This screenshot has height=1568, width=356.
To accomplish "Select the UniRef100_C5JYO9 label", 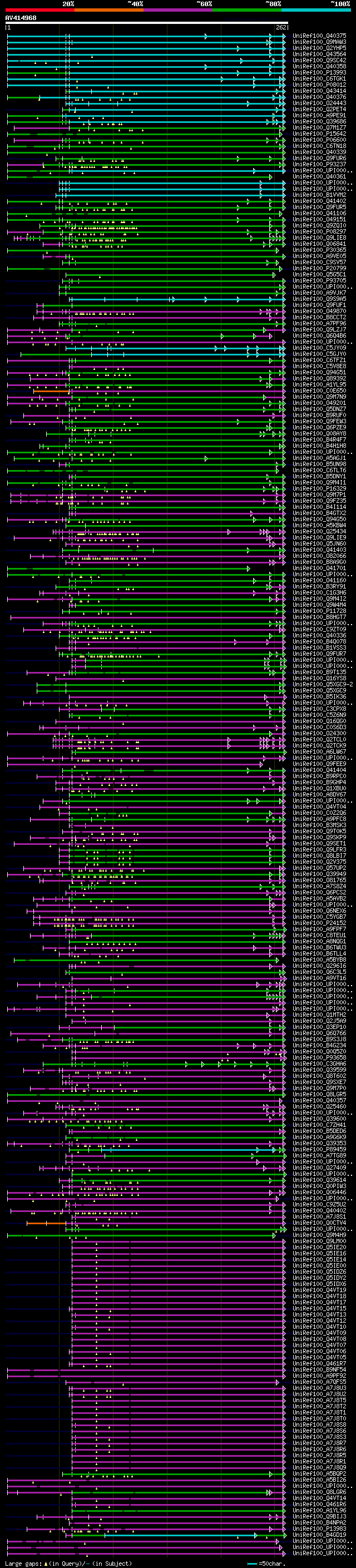I will point(319,348).
